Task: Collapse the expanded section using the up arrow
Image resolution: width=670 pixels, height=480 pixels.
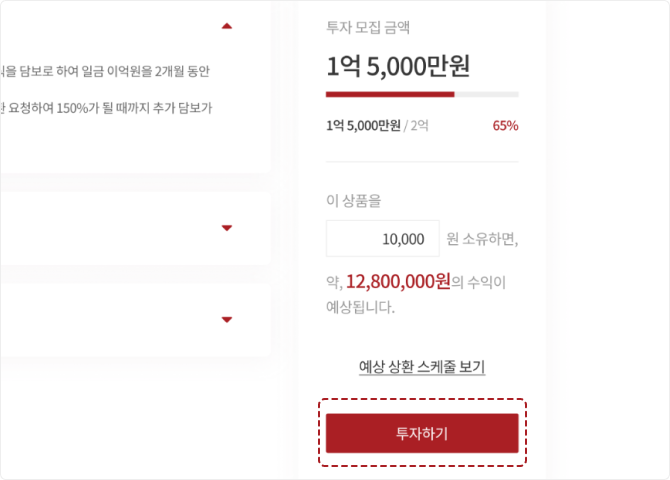Action: tap(227, 25)
